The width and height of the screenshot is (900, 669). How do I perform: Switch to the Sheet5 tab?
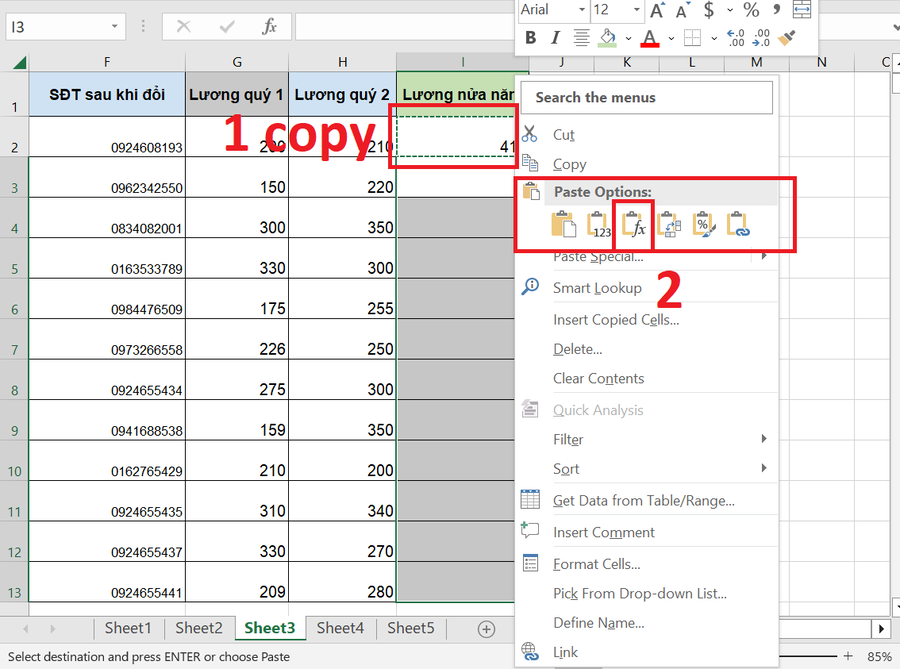tap(410, 628)
